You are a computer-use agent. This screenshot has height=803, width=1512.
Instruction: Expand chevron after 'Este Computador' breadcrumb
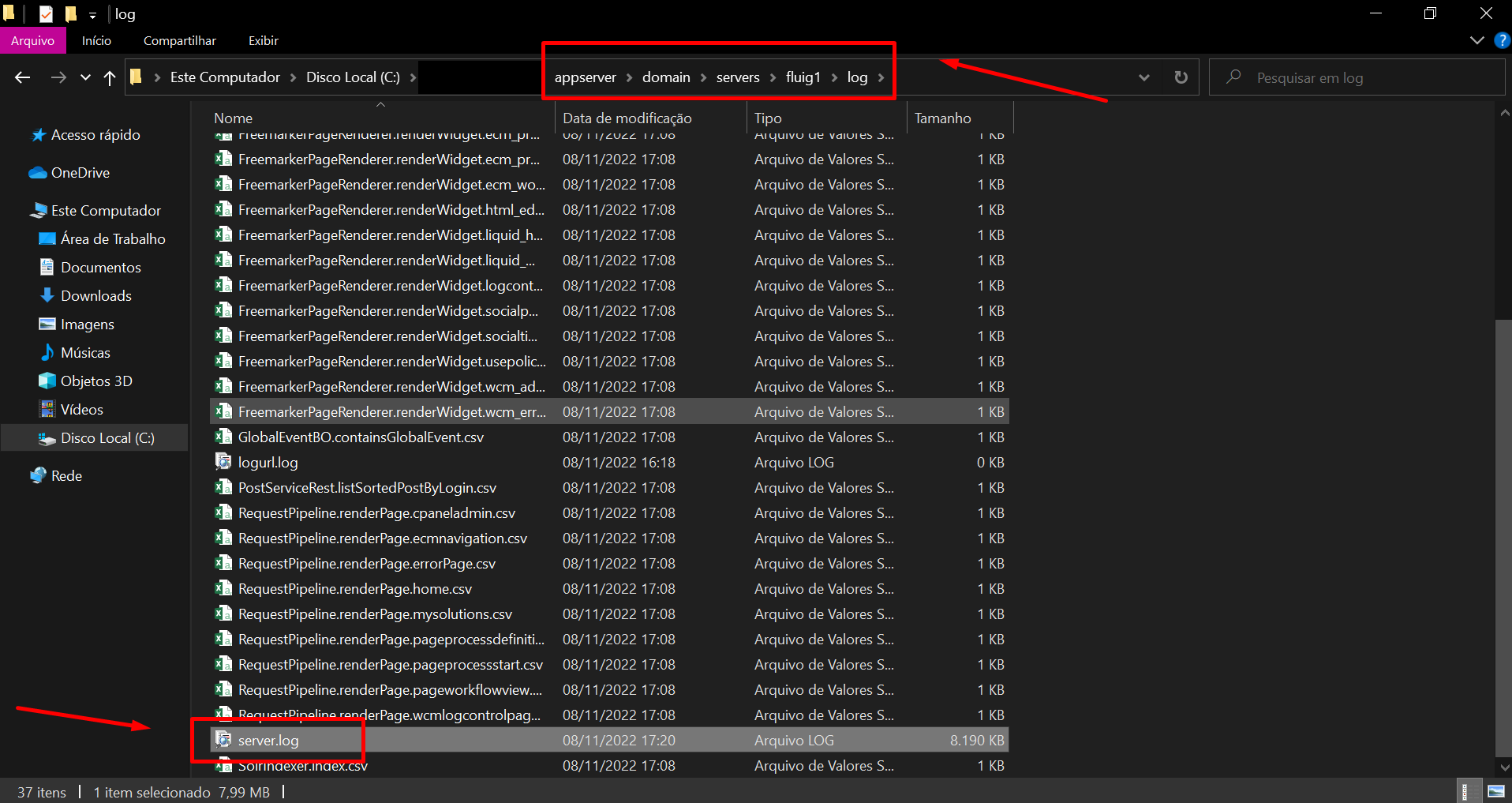click(293, 77)
